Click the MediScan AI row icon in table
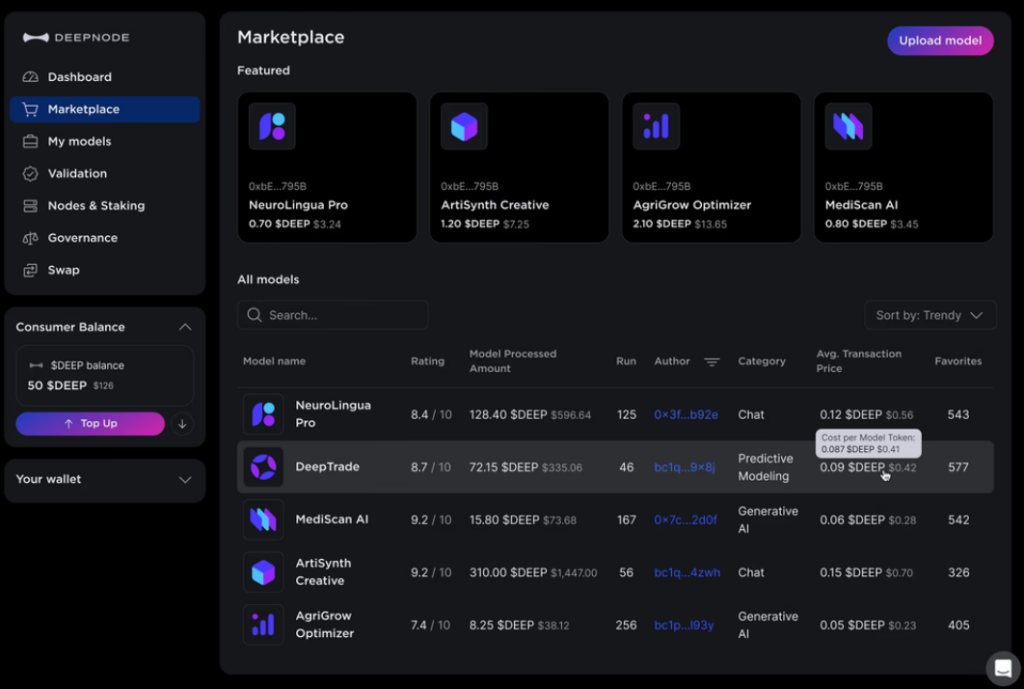The height and width of the screenshot is (689, 1024). click(x=263, y=520)
